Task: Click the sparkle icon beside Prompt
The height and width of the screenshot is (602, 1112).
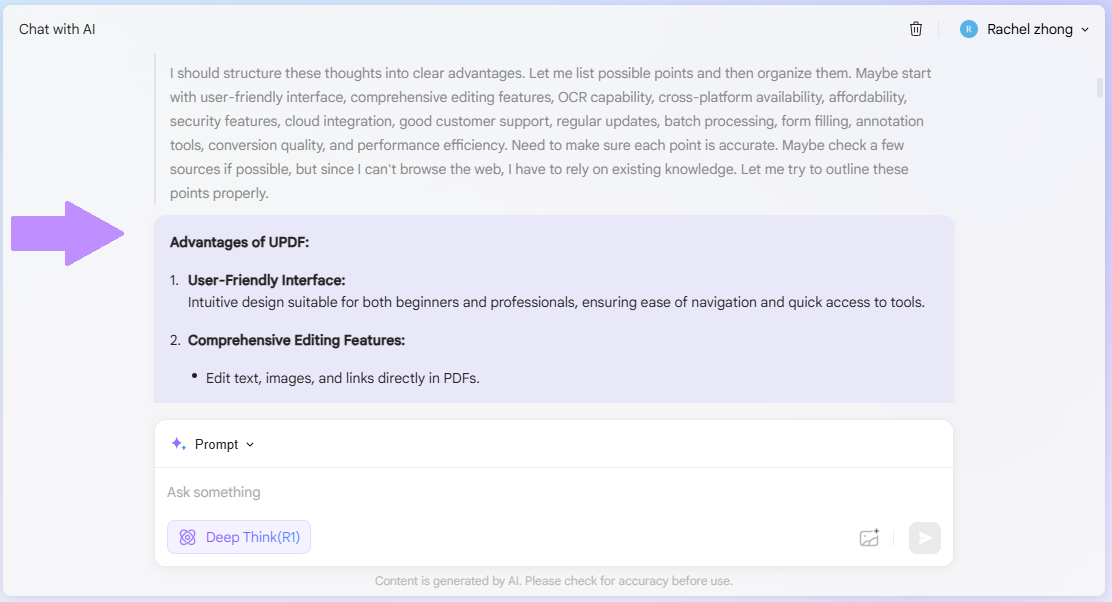Action: click(x=178, y=444)
